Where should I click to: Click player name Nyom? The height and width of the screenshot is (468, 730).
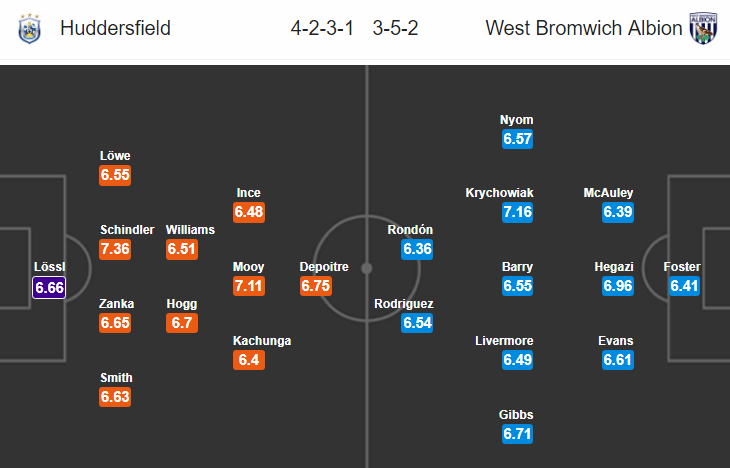point(517,120)
